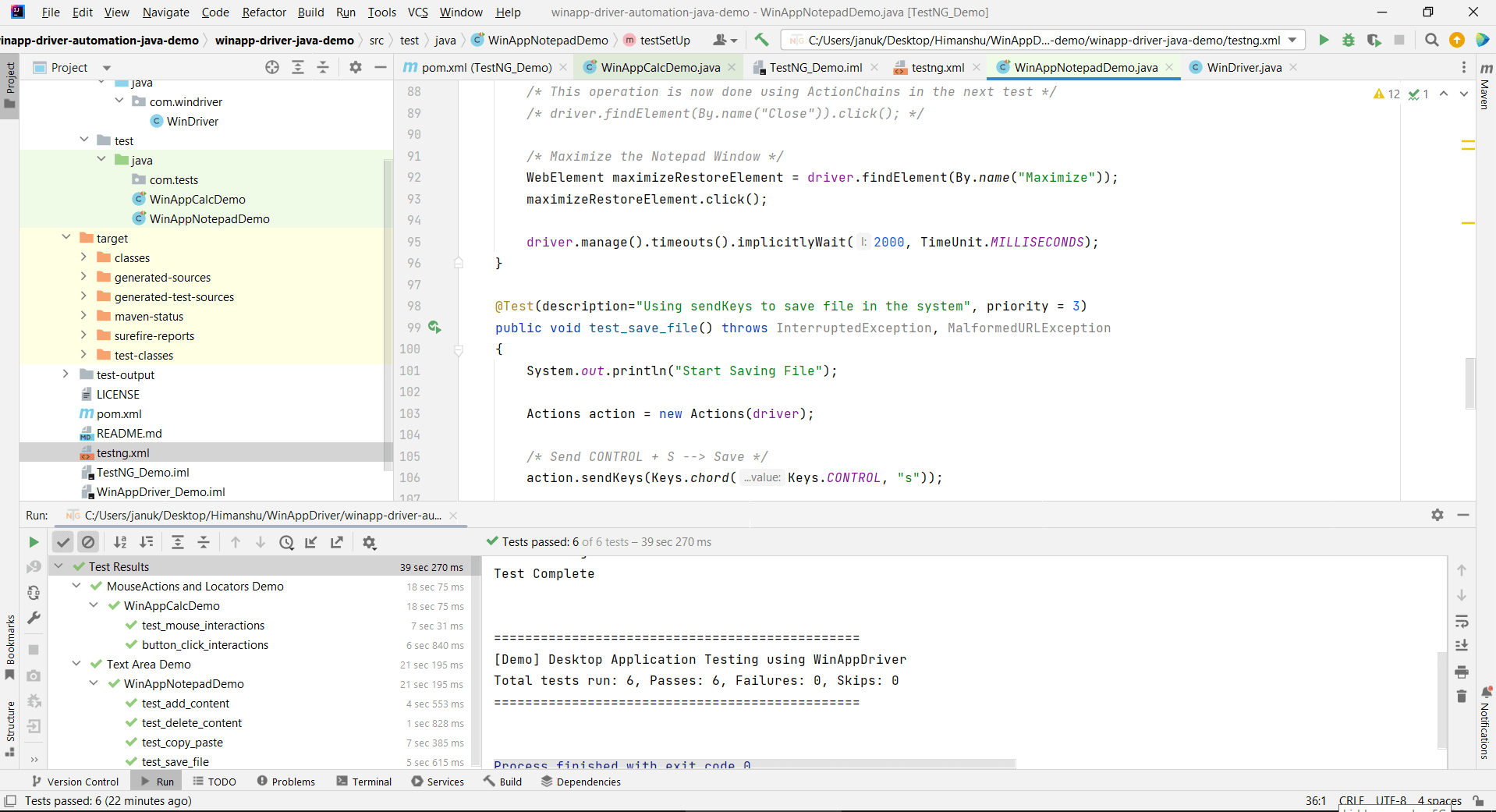Screen dimensions: 1496x812
Task: Export test results from the Run panel
Action: tap(337, 542)
